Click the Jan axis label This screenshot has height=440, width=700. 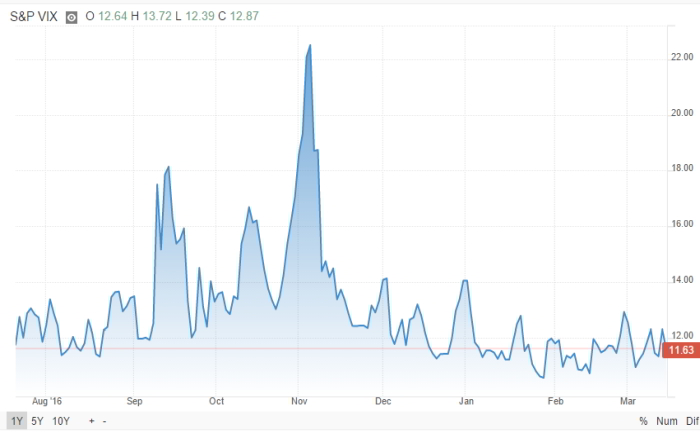pyautogui.click(x=466, y=401)
